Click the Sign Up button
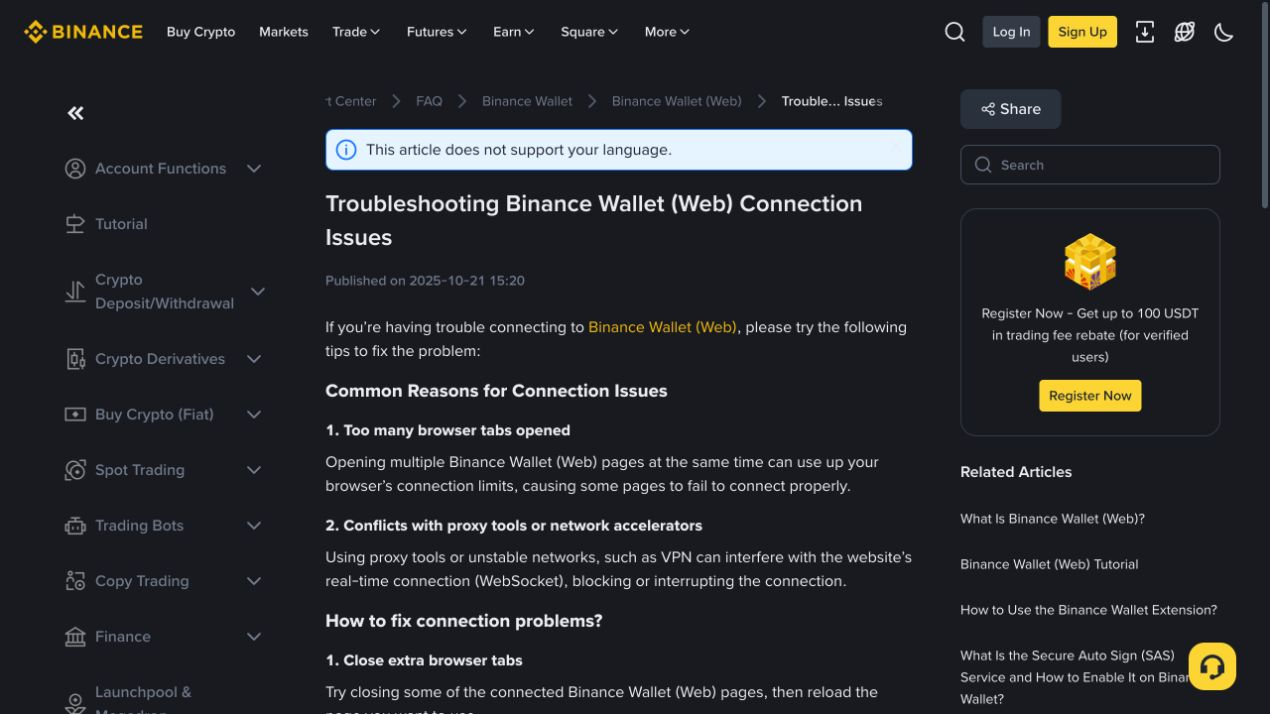The width and height of the screenshot is (1270, 714). click(1082, 32)
